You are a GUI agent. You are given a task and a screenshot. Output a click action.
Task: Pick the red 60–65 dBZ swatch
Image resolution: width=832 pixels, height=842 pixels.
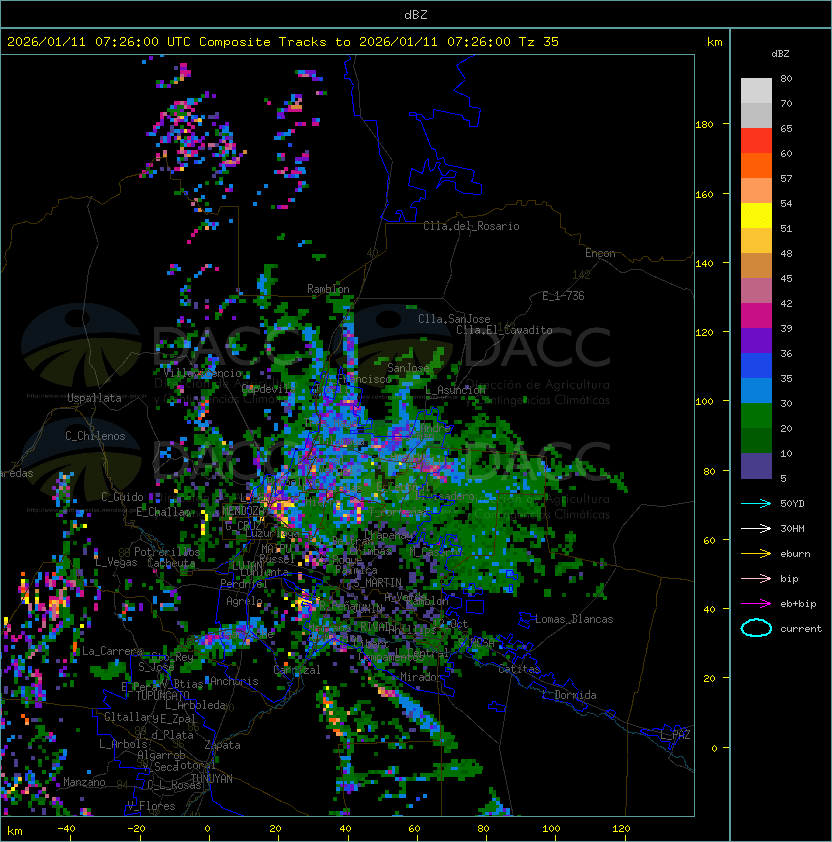756,141
